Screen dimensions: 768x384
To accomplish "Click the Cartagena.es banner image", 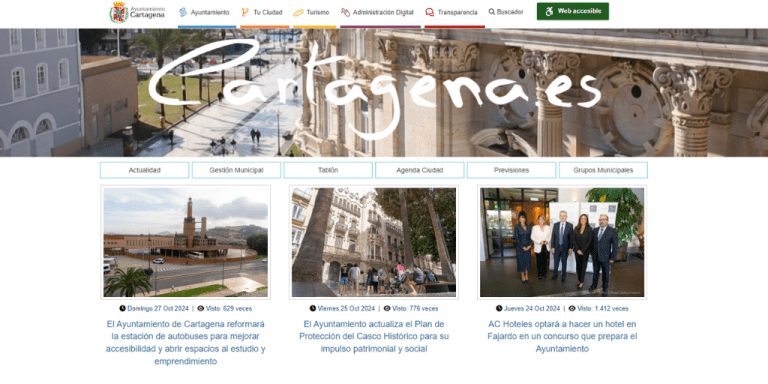I will click(x=384, y=93).
